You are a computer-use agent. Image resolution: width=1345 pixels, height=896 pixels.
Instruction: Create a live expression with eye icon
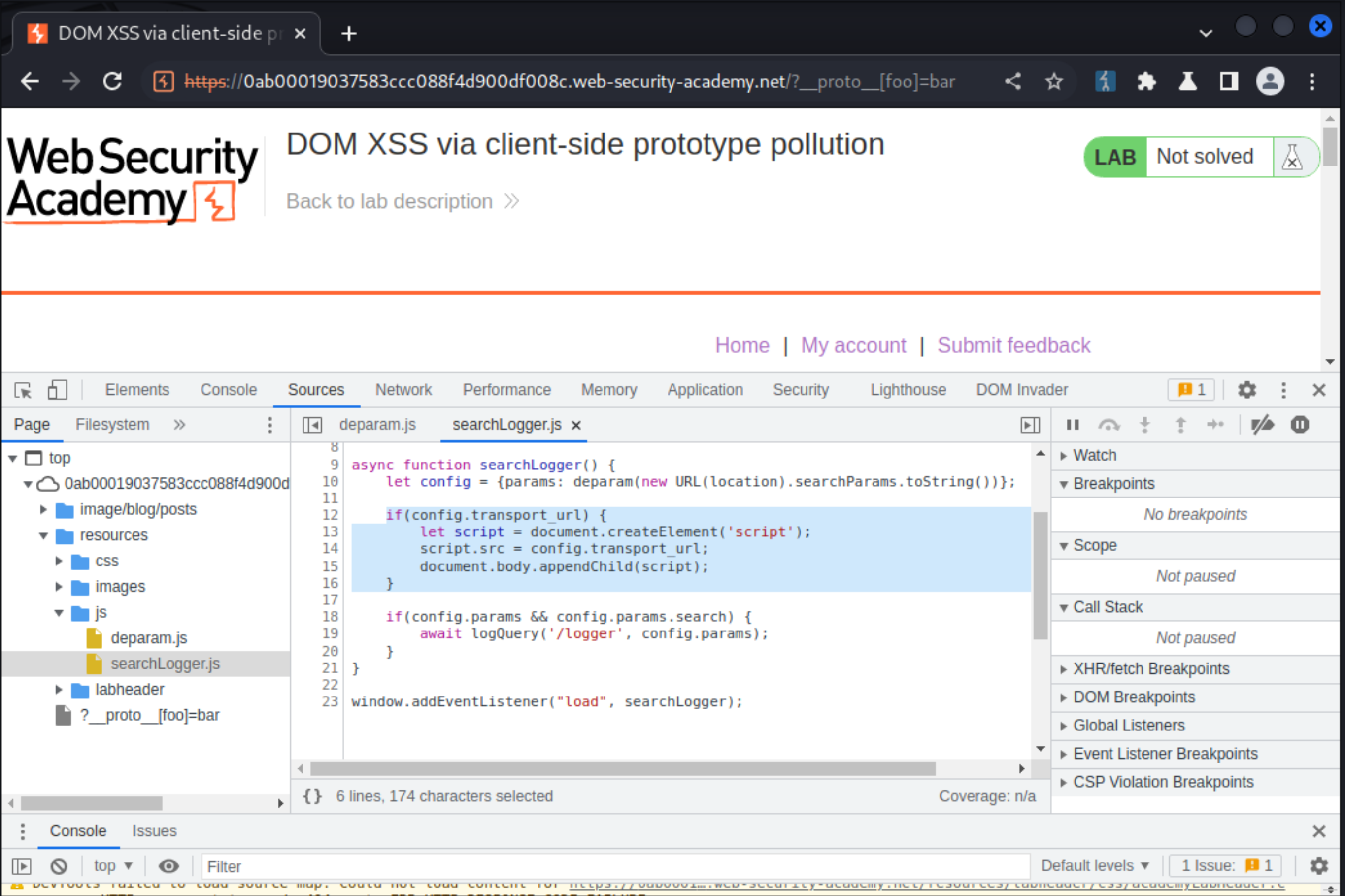tap(168, 866)
